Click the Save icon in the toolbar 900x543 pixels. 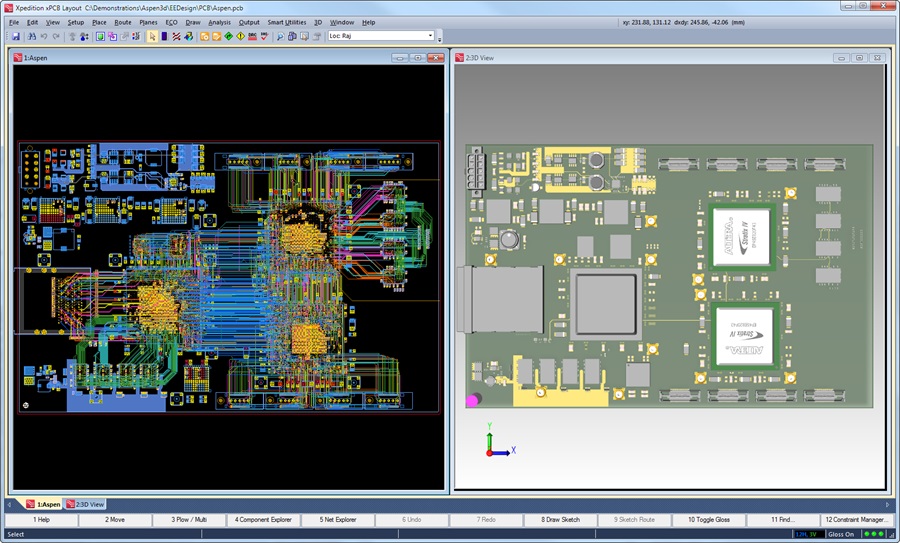[x=17, y=37]
